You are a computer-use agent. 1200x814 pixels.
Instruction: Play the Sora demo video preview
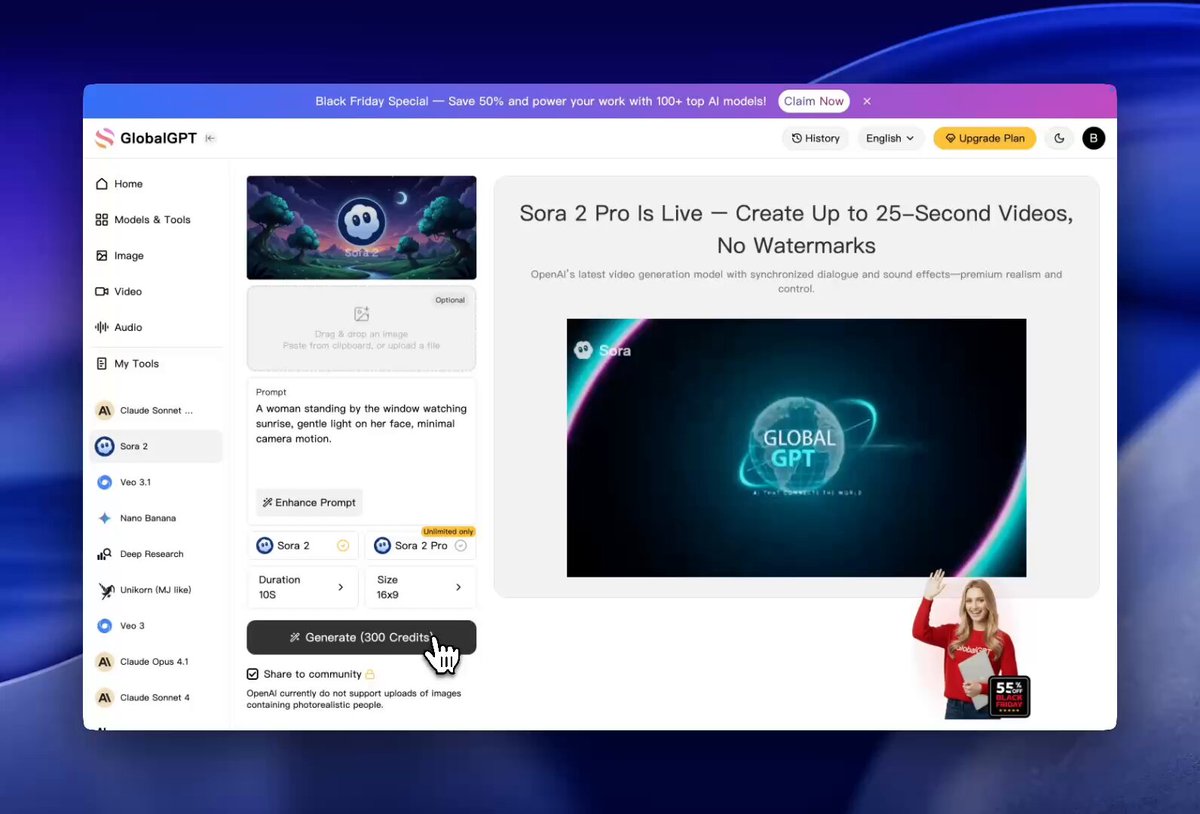pyautogui.click(x=796, y=448)
